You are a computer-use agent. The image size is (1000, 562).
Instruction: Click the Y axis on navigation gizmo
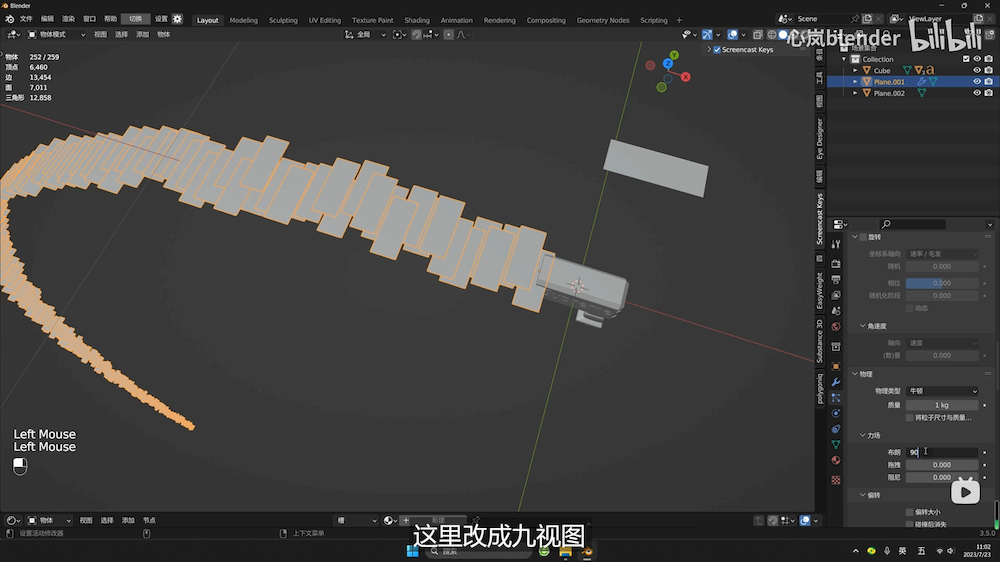(x=674, y=55)
